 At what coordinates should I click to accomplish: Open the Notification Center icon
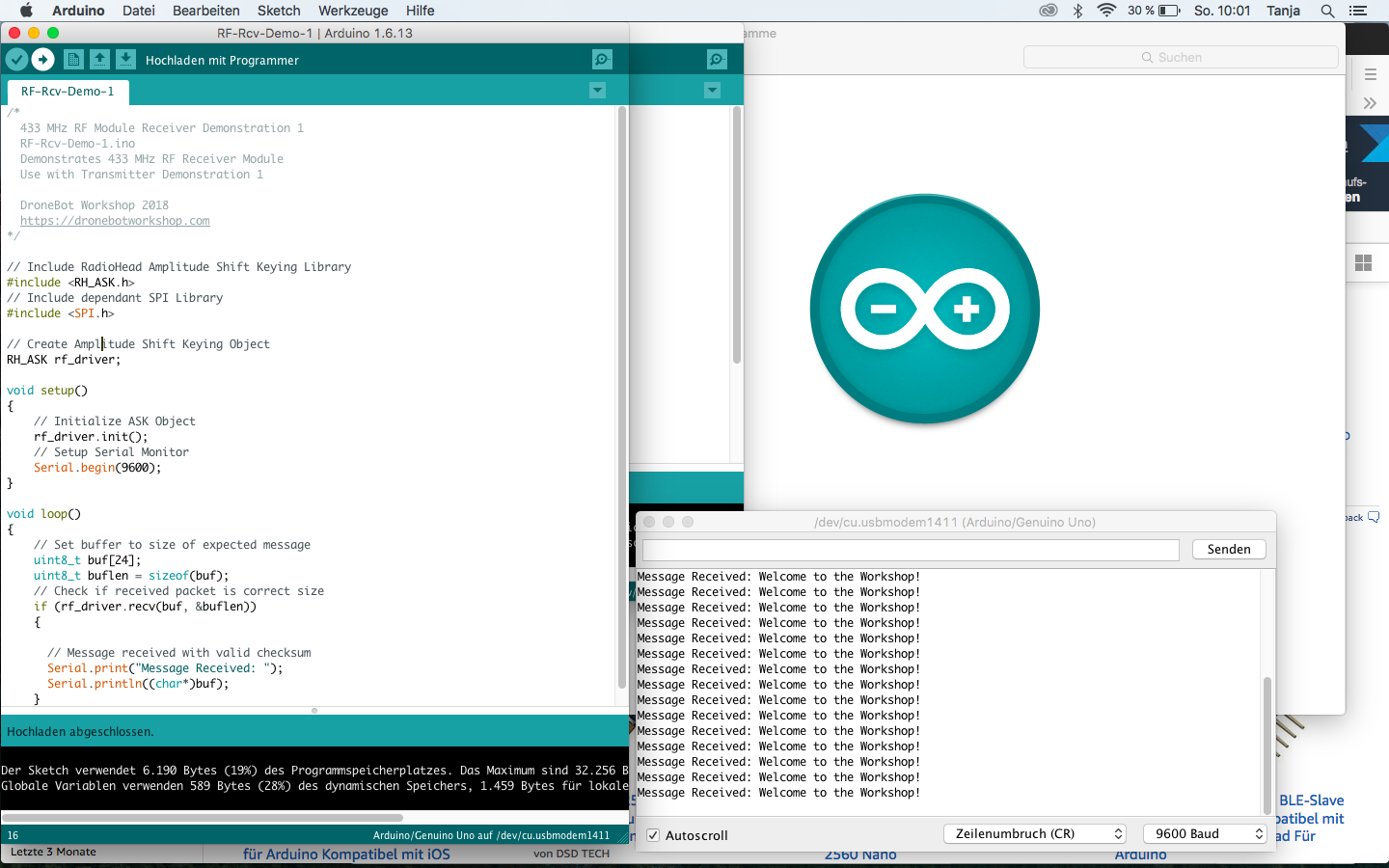point(1358,11)
